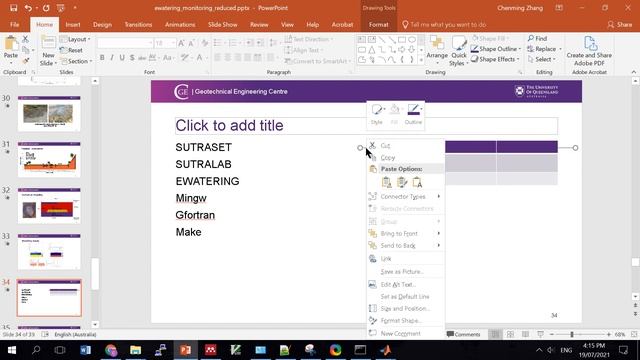Open Word from the taskbar

85,350
